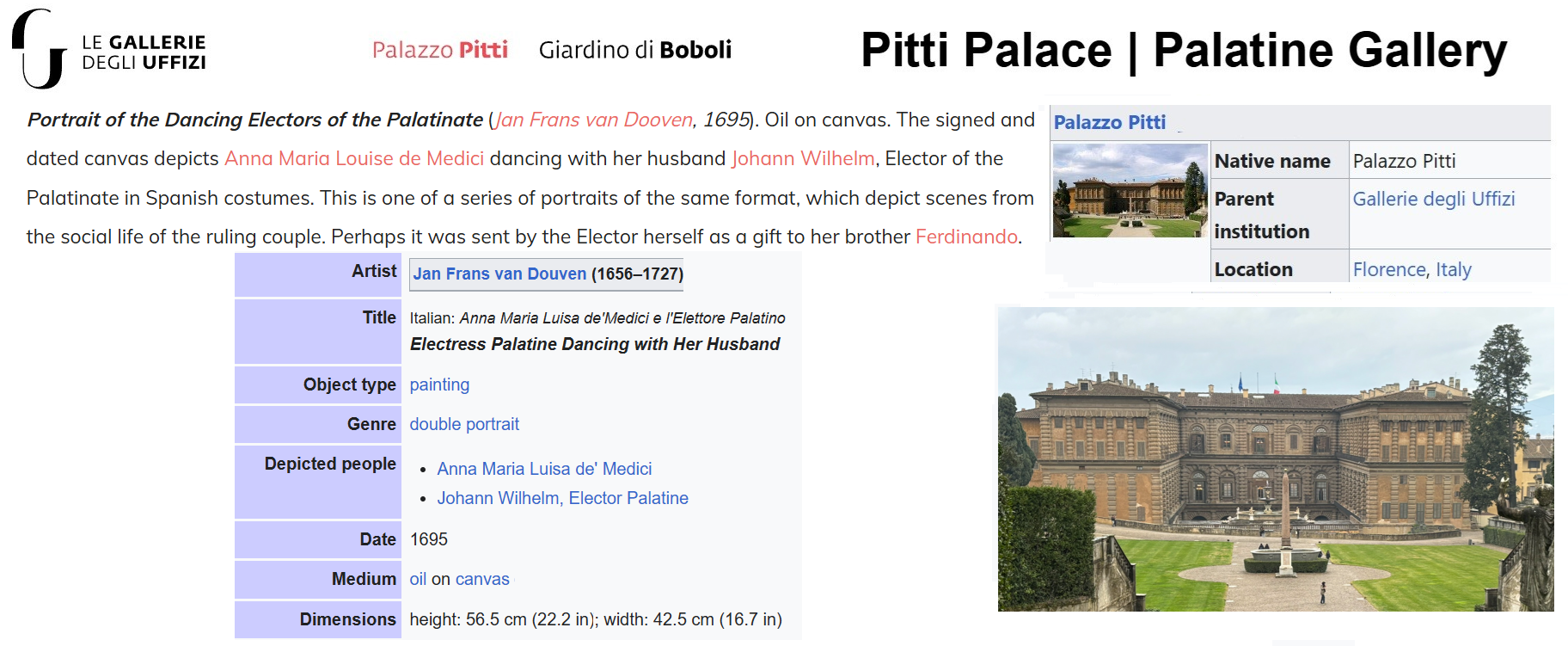The width and height of the screenshot is (1568, 646).
Task: Select the Jan Frans van Douven artist link
Action: [499, 274]
